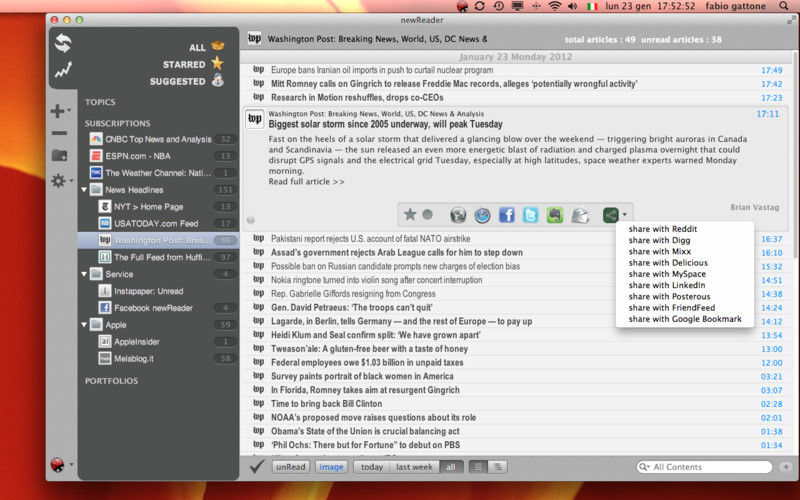Share article on Facebook icon
This screenshot has width=800, height=500.
[x=507, y=215]
